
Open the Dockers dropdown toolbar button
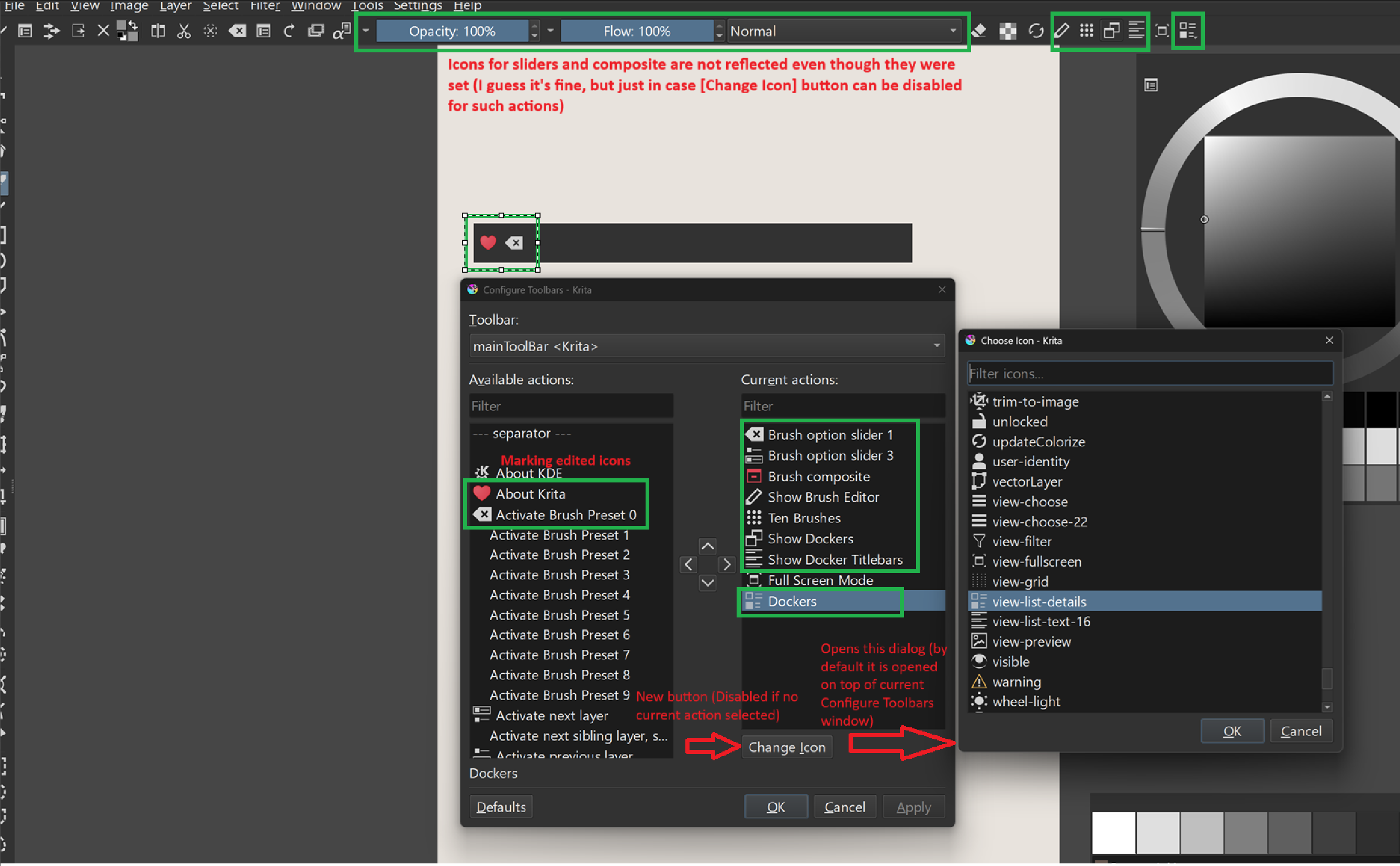click(1188, 30)
